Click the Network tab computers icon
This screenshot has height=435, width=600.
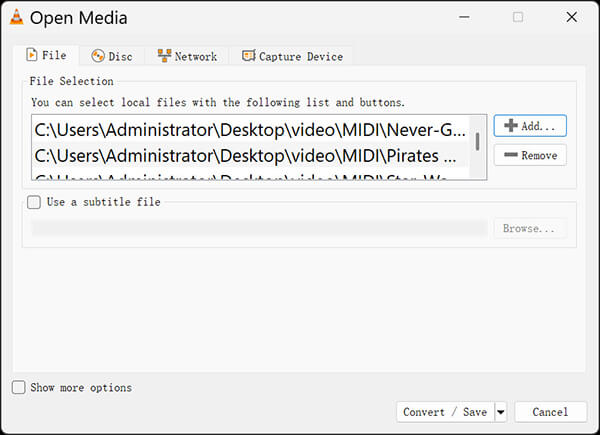coord(164,56)
